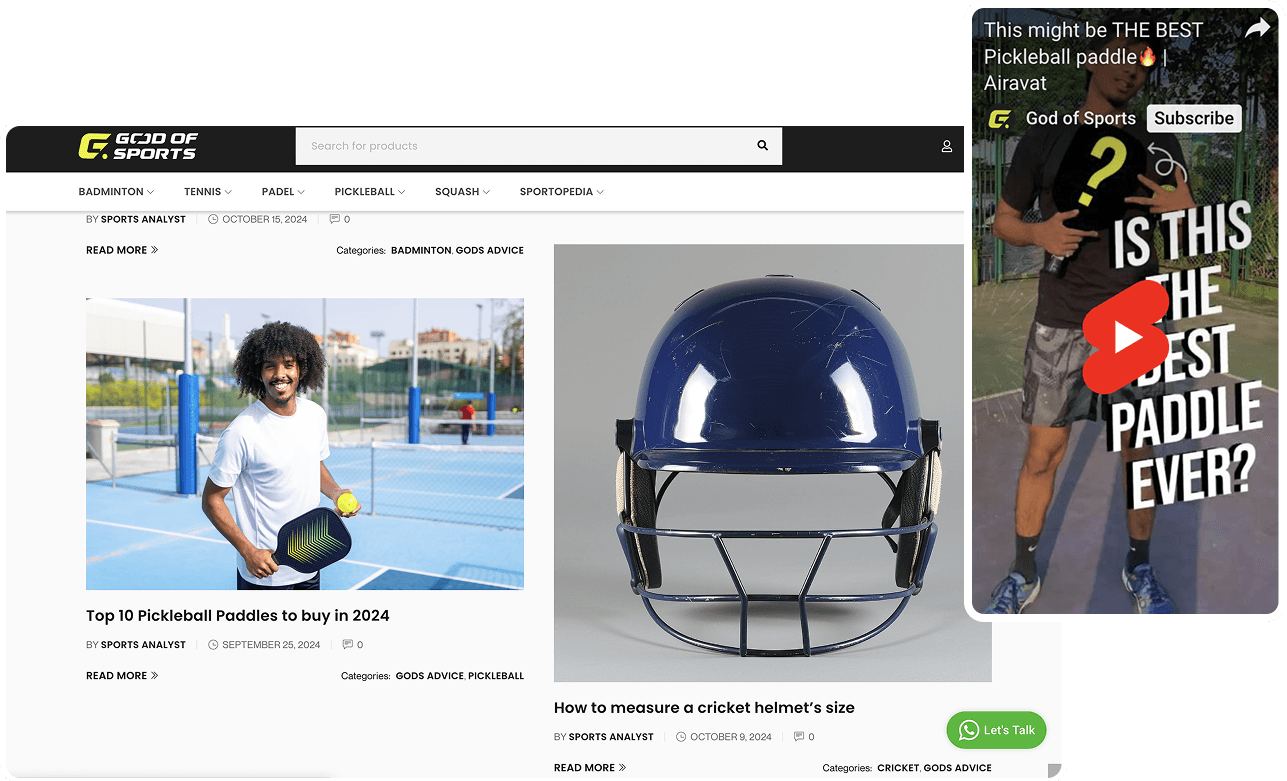1287x781 pixels.
Task: Select the Cricket category link
Action: pyautogui.click(x=898, y=768)
